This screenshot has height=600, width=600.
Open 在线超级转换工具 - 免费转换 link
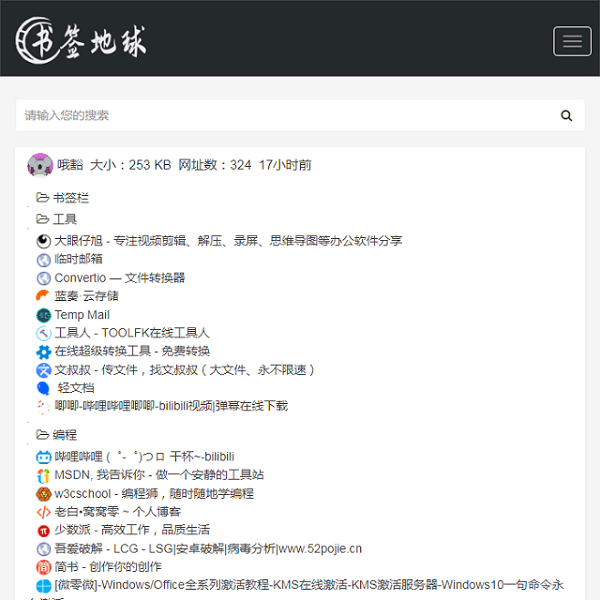132,351
